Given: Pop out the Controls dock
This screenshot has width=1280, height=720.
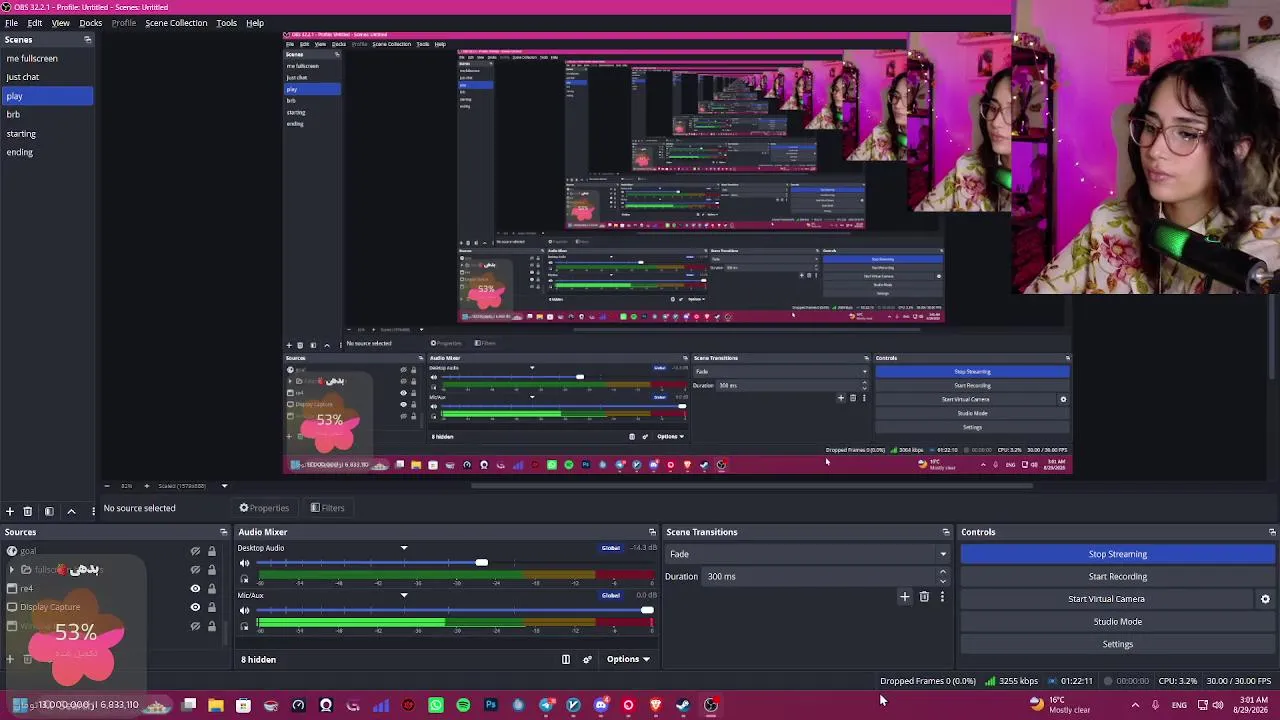Looking at the screenshot, I should [x=1272, y=532].
